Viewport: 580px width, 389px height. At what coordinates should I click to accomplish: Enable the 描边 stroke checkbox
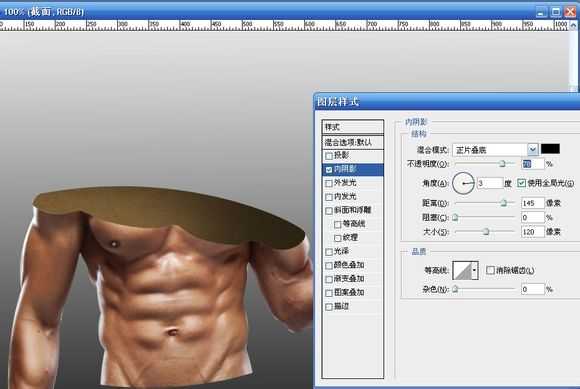(328, 307)
